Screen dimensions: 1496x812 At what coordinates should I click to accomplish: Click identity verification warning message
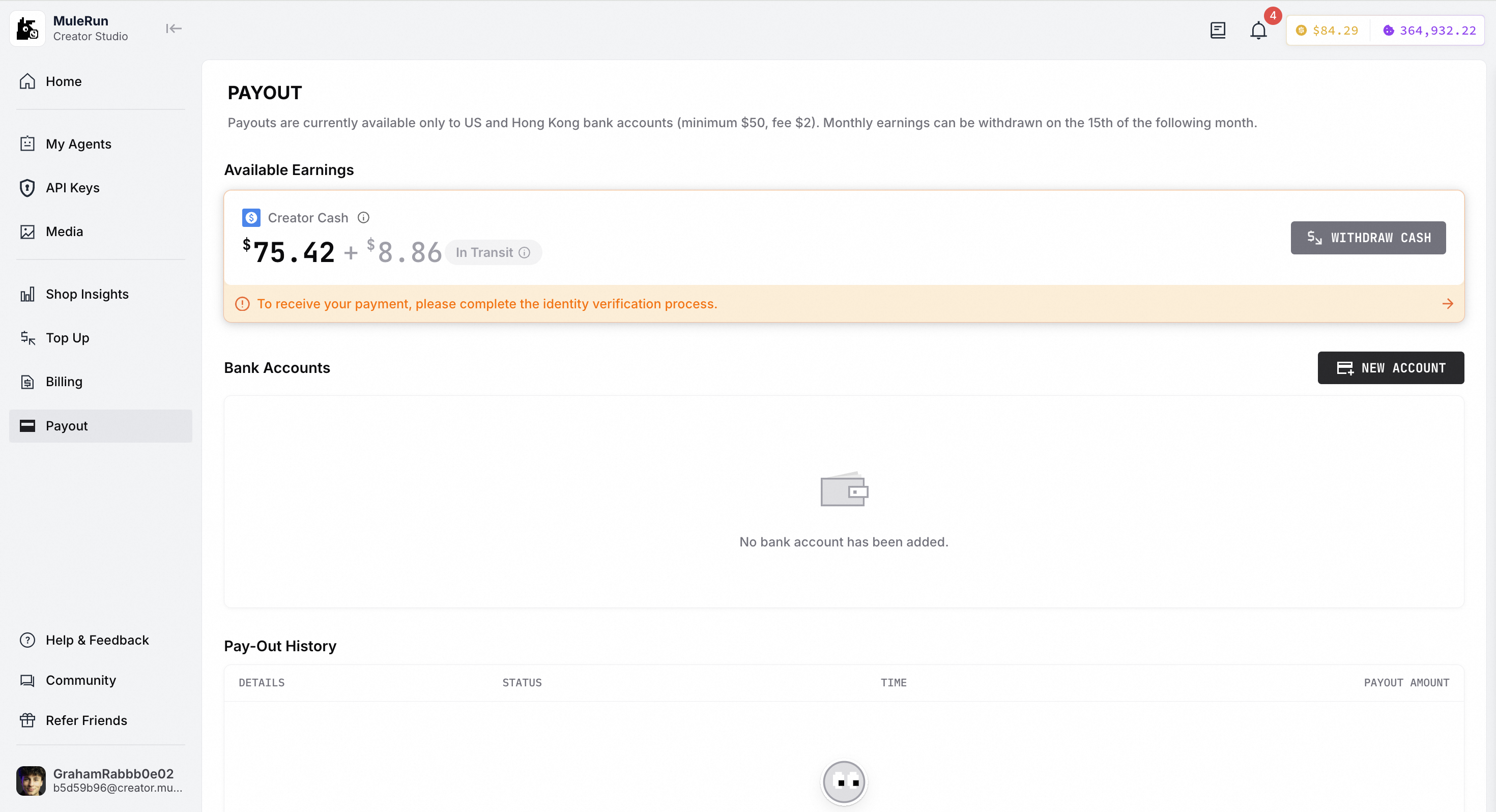486,304
